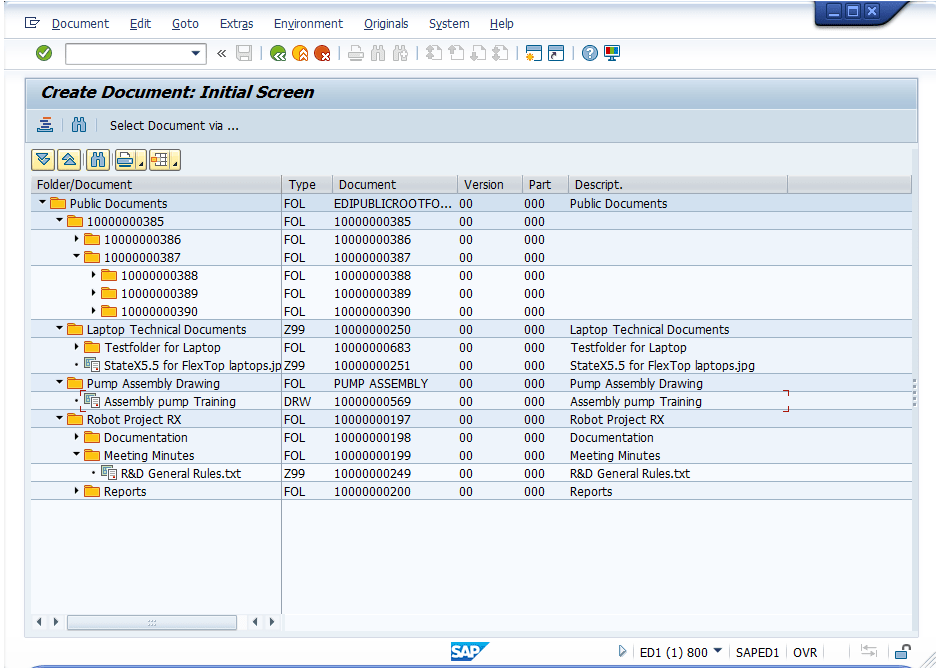Screen dimensions: 940x670
Task: Click the double-arrow icon beside the status bar lock
Action: pyautogui.click(x=869, y=651)
